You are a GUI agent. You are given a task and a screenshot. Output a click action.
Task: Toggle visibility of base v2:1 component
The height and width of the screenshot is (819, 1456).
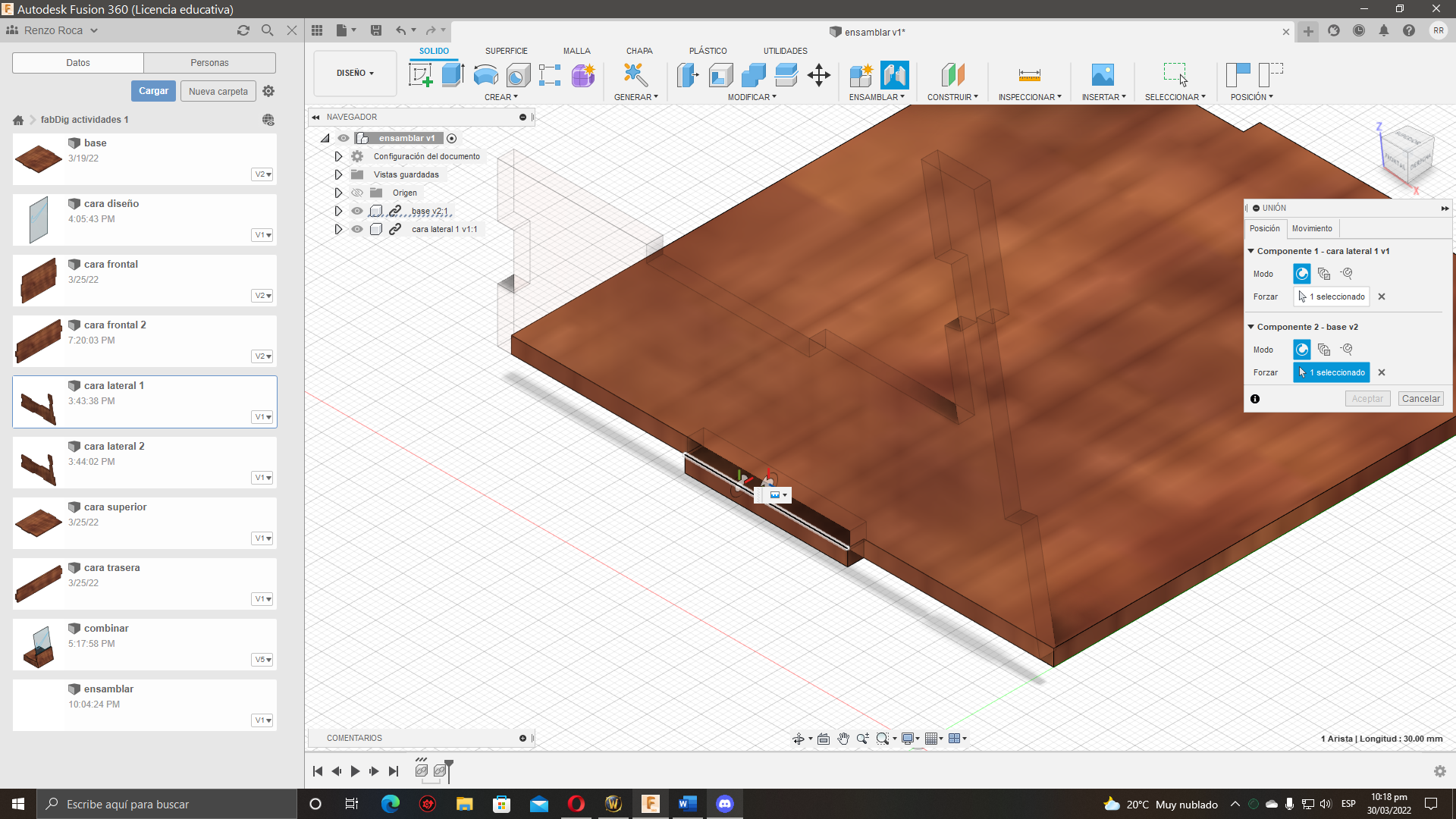pos(357,211)
